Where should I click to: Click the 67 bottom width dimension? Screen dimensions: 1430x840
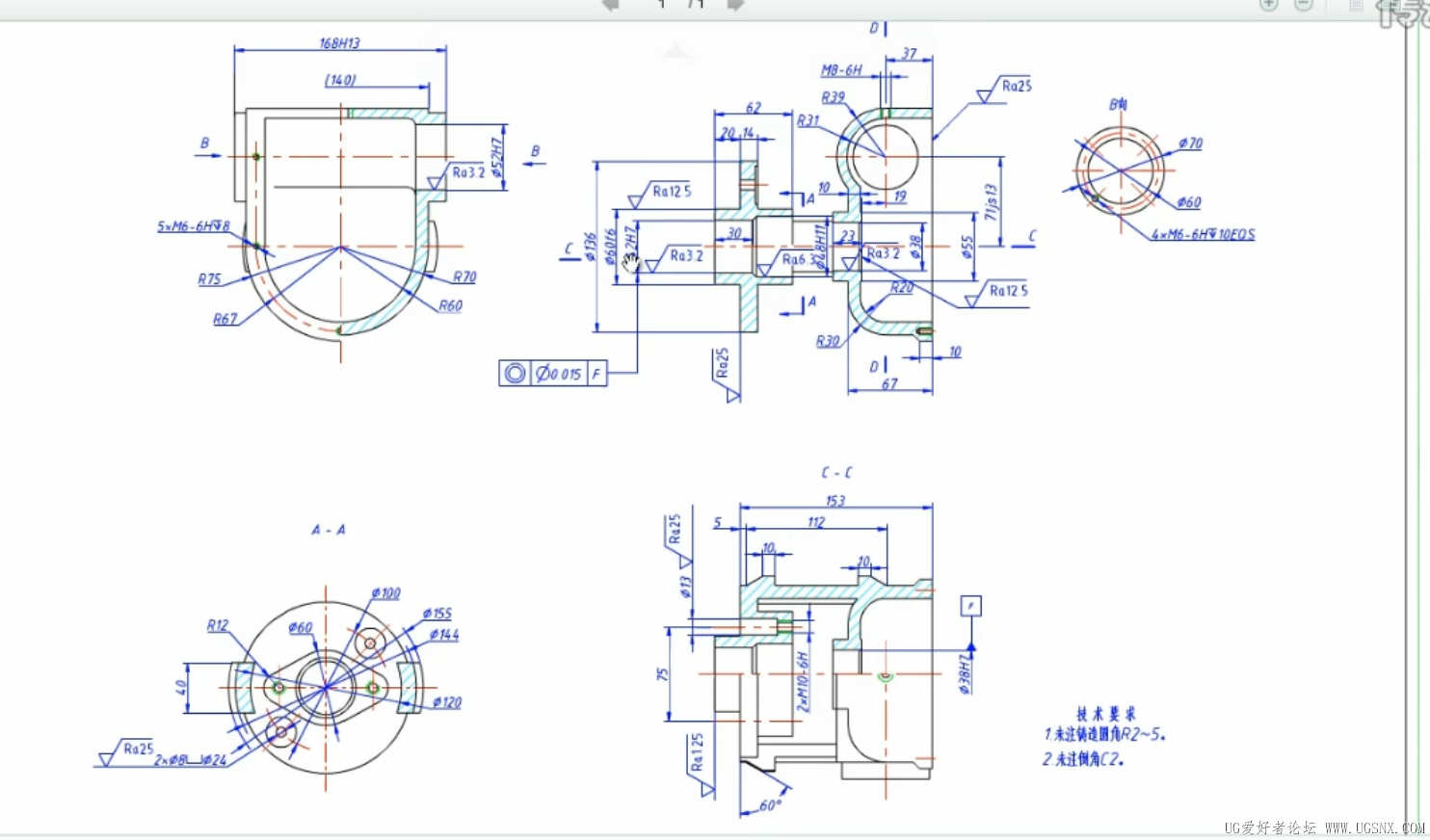(889, 383)
